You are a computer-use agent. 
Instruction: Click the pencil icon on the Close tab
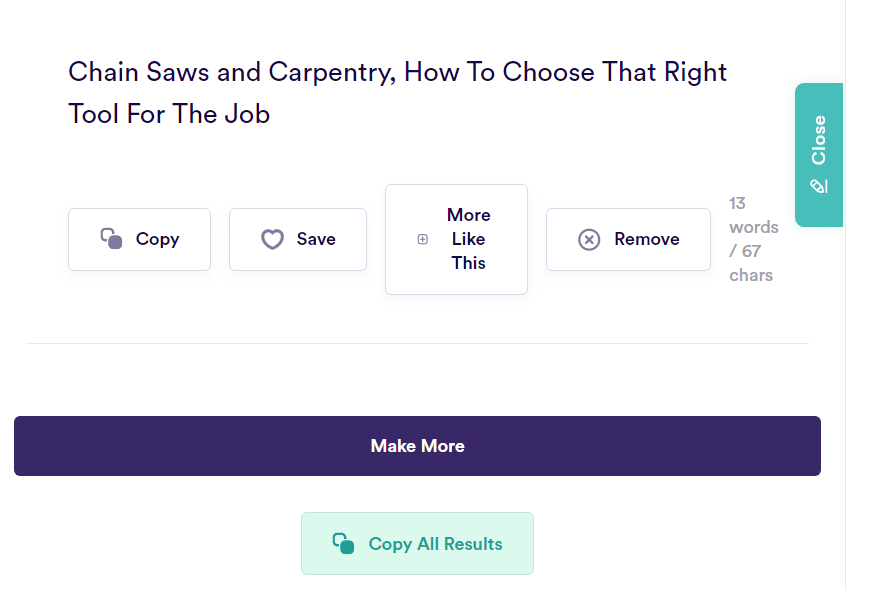coord(820,186)
